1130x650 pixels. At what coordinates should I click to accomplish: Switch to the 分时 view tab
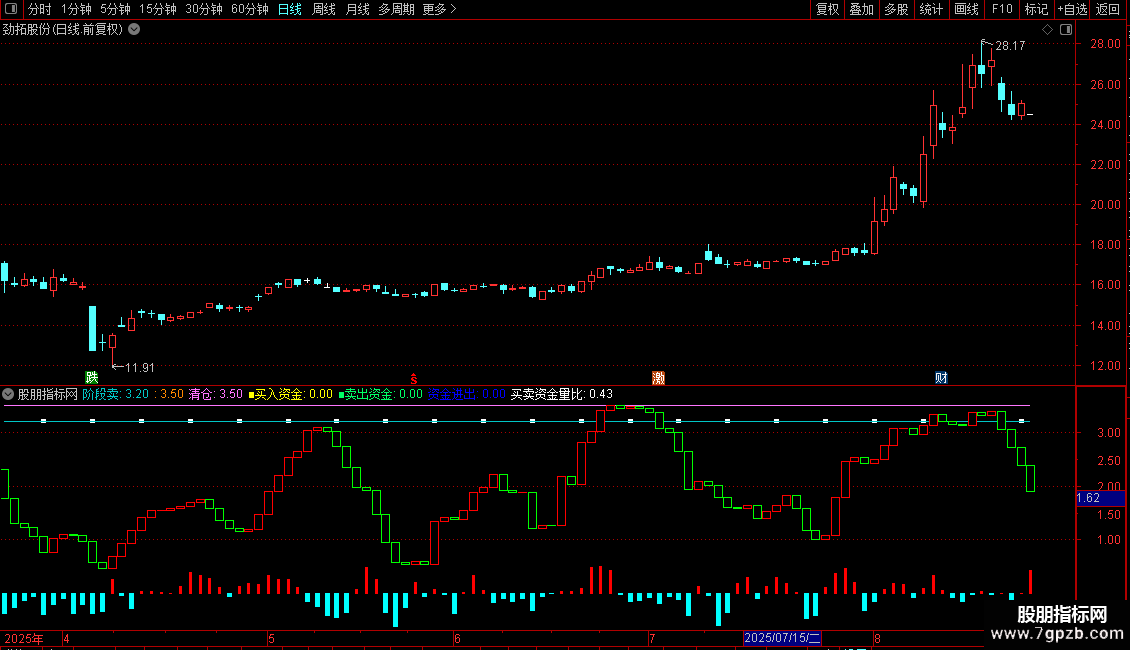40,9
